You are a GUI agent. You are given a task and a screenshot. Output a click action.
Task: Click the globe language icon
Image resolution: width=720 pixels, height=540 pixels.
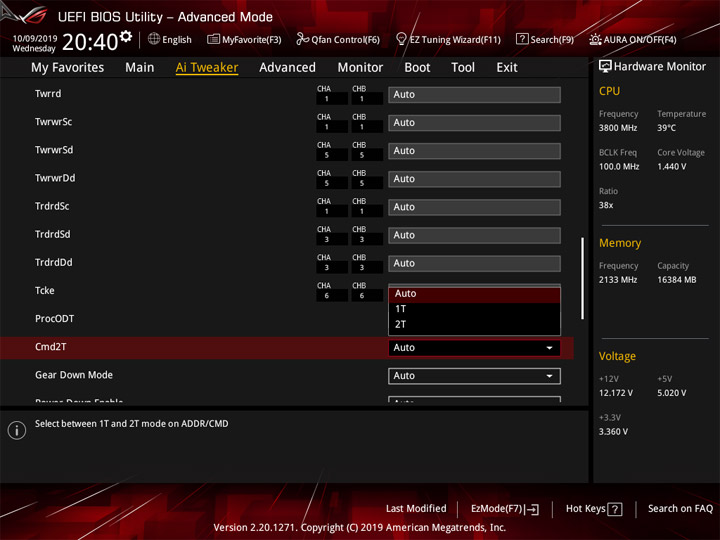click(x=154, y=39)
